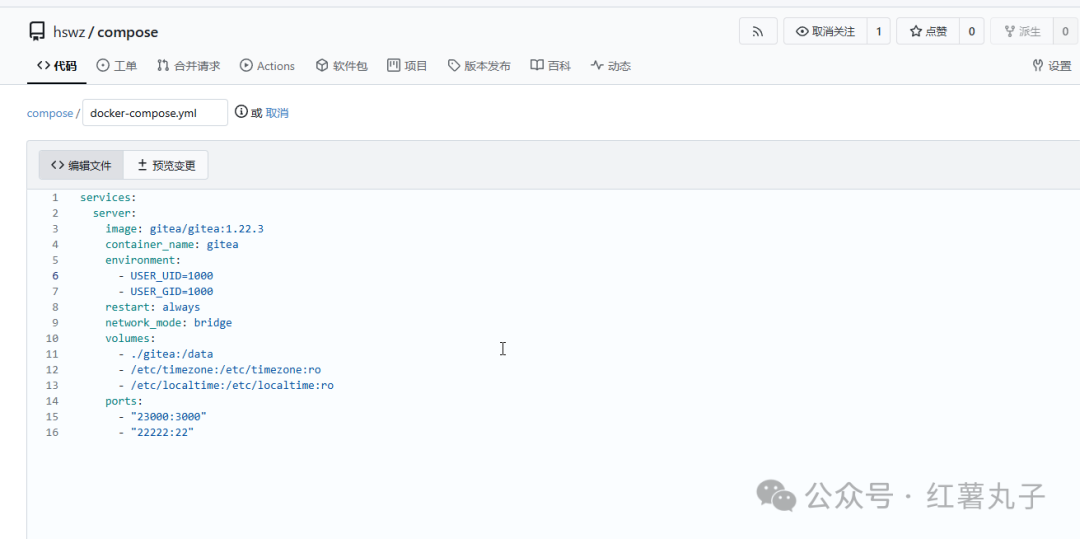Click the compose breadcrumb link
The height and width of the screenshot is (539, 1080).
pyautogui.click(x=50, y=113)
